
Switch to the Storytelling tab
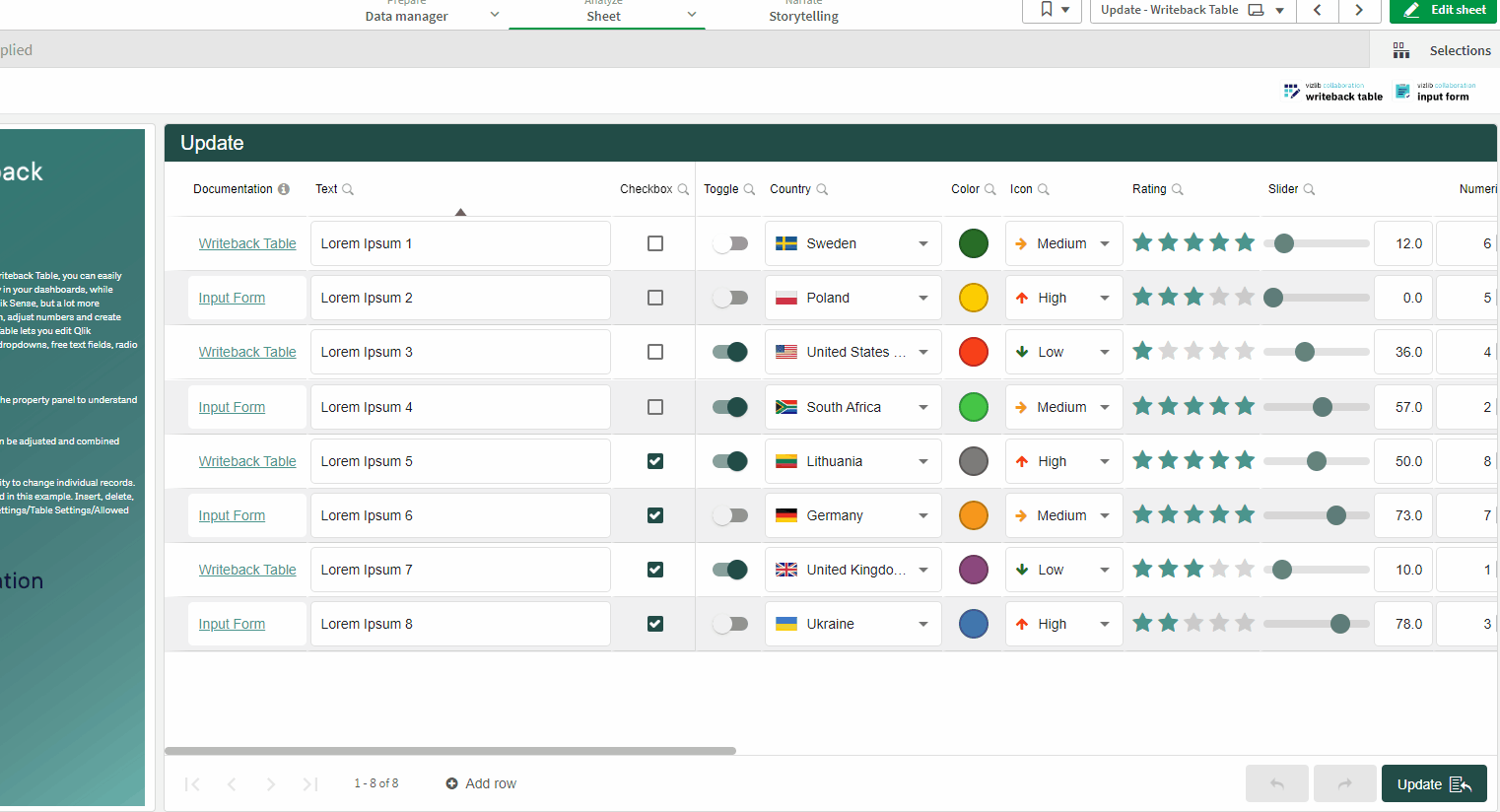[x=803, y=14]
